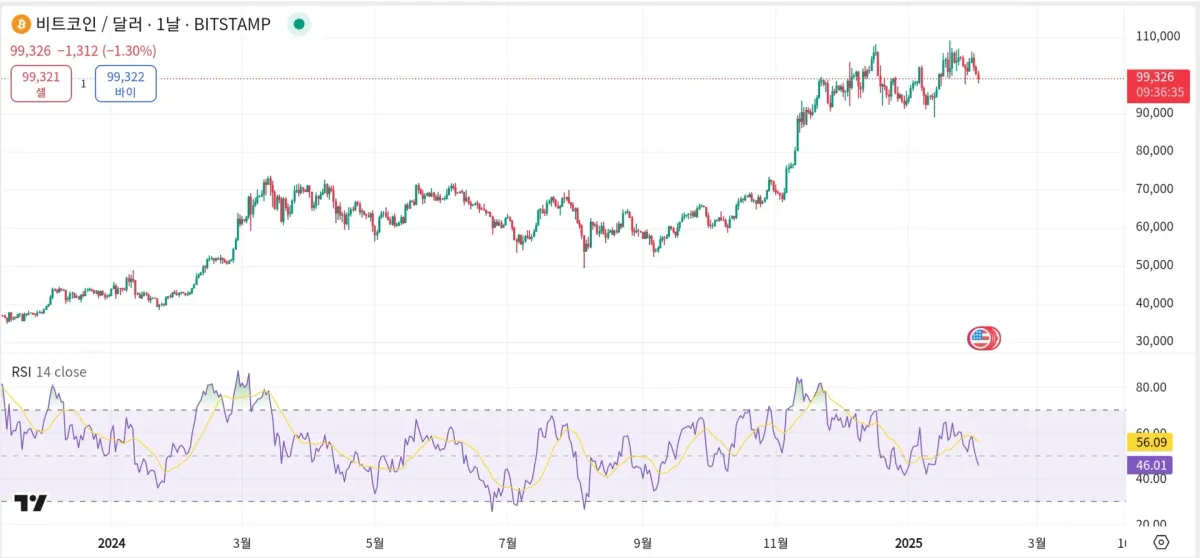Click the 7월 label on time axis
Screen dimensions: 1200x558
508,543
